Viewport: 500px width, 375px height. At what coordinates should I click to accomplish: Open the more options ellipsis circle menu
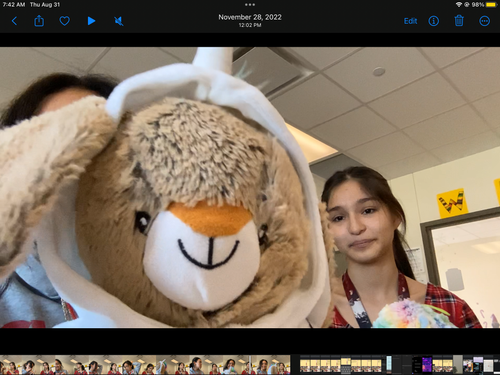pos(484,21)
